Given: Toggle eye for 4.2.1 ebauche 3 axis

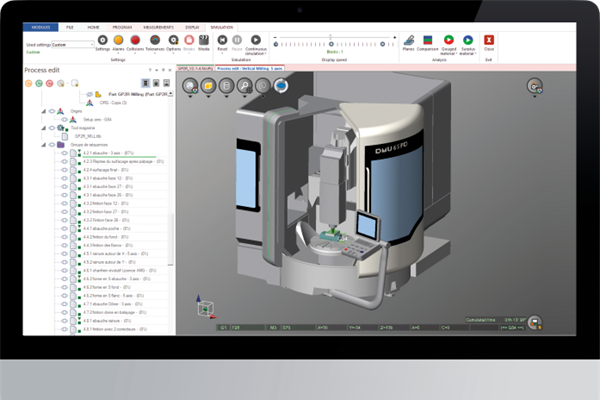Looking at the screenshot, I should [64, 153].
